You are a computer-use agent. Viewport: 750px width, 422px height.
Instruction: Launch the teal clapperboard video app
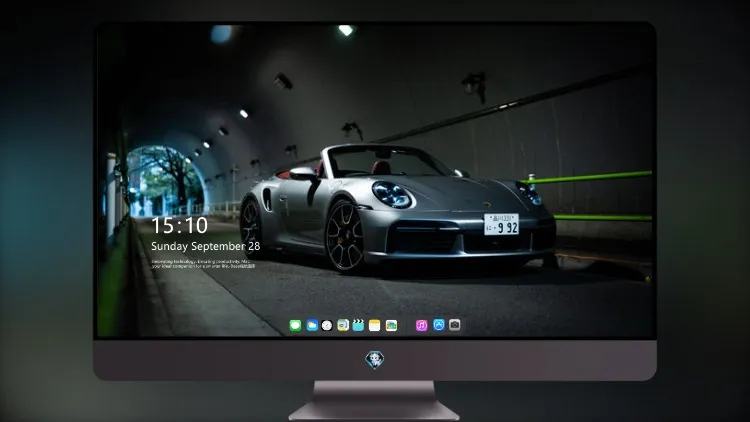point(358,326)
